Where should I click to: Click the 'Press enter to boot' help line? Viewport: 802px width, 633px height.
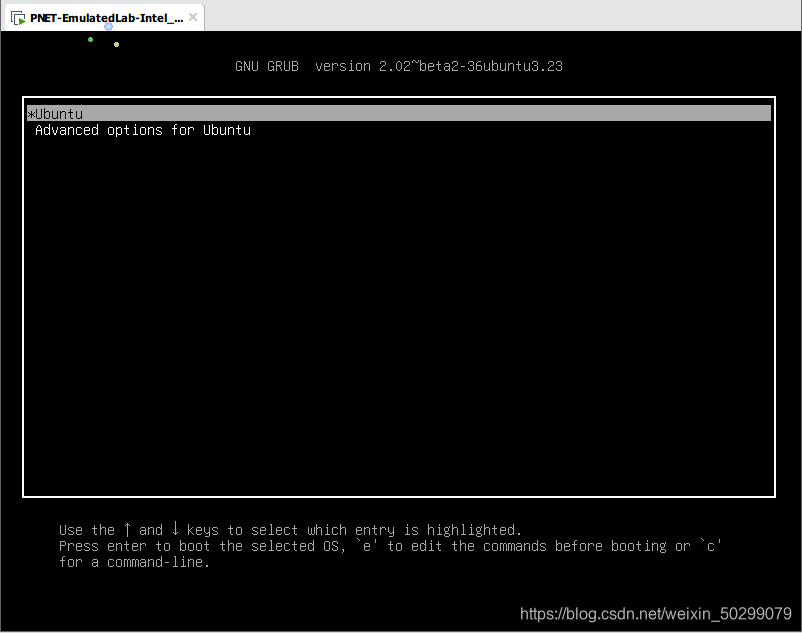coord(390,546)
